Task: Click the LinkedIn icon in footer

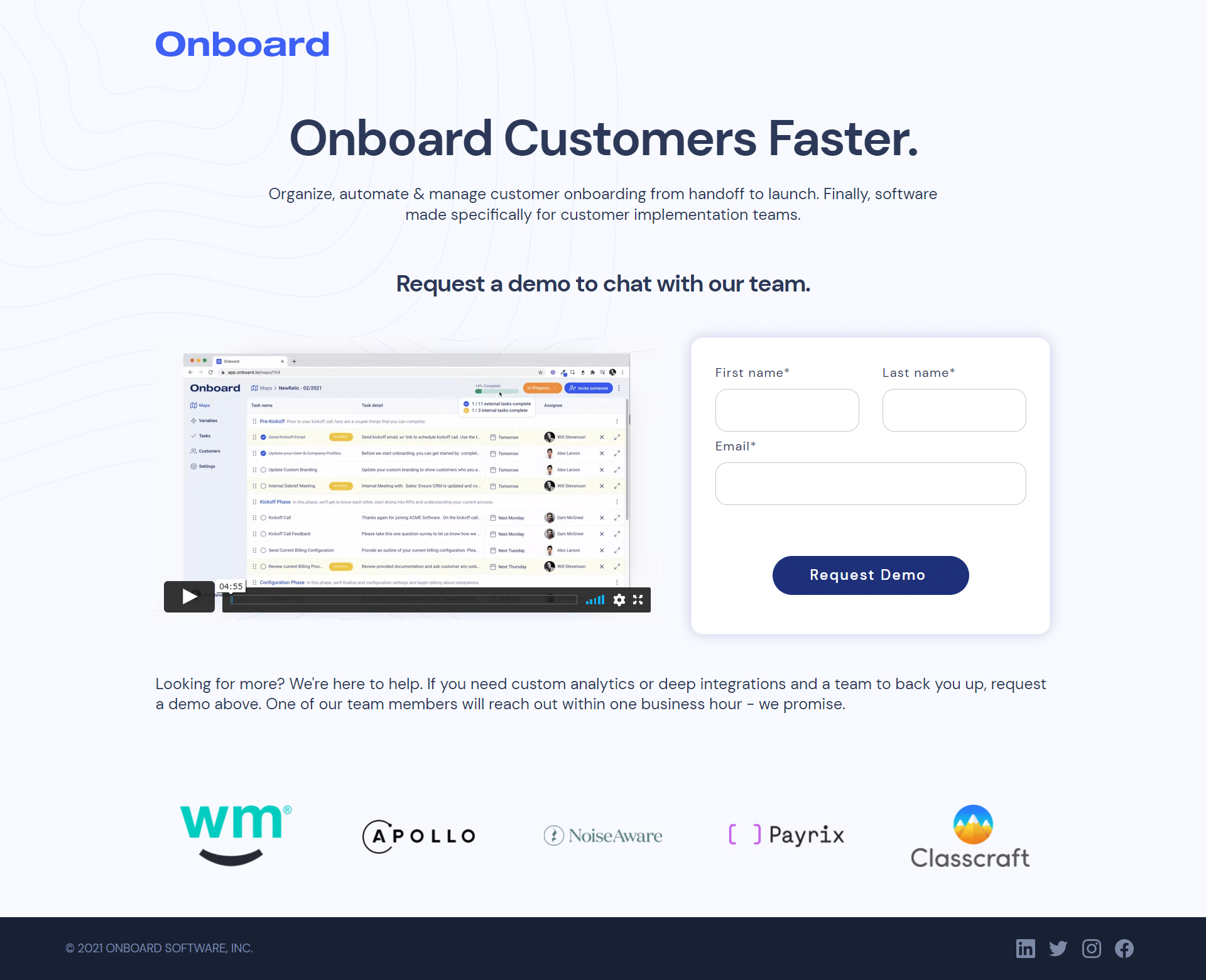Action: 1025,948
